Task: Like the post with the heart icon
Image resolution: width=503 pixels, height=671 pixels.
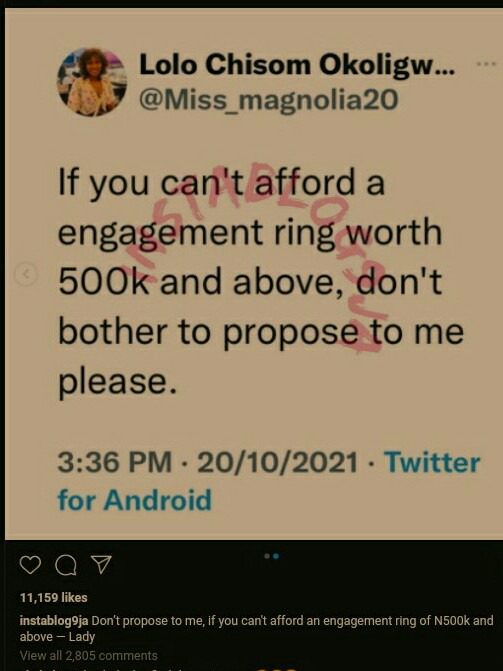Action: coord(30,565)
